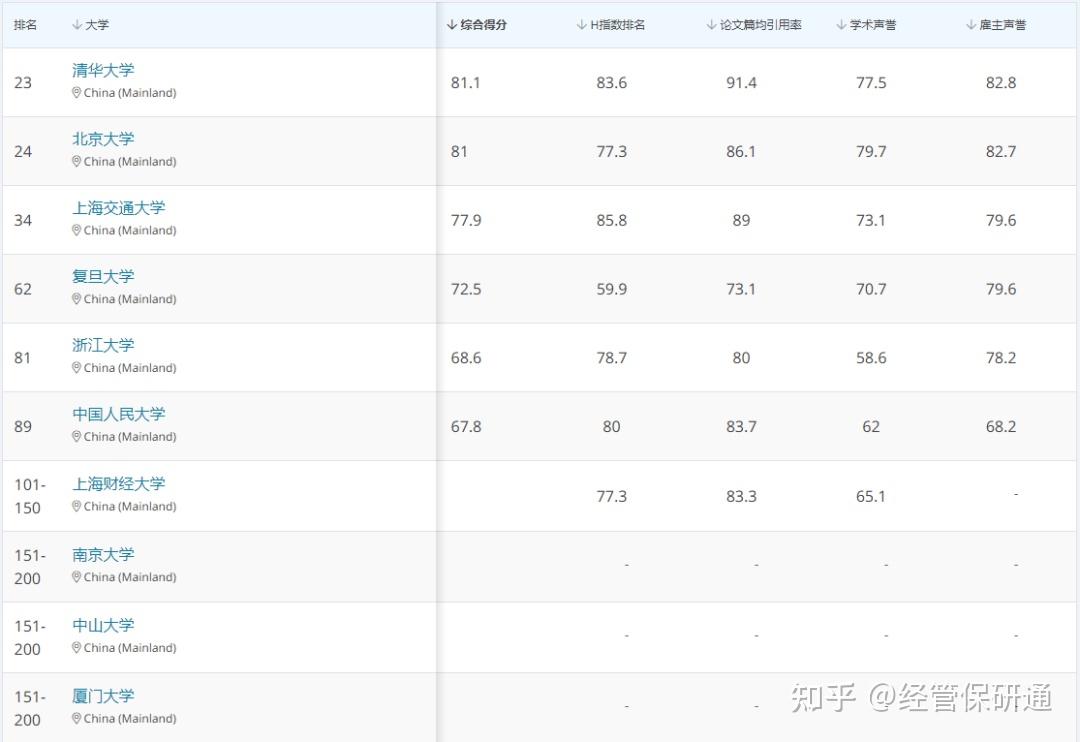
Task: Sort by 论文篇均引用率 column header
Action: tap(754, 25)
